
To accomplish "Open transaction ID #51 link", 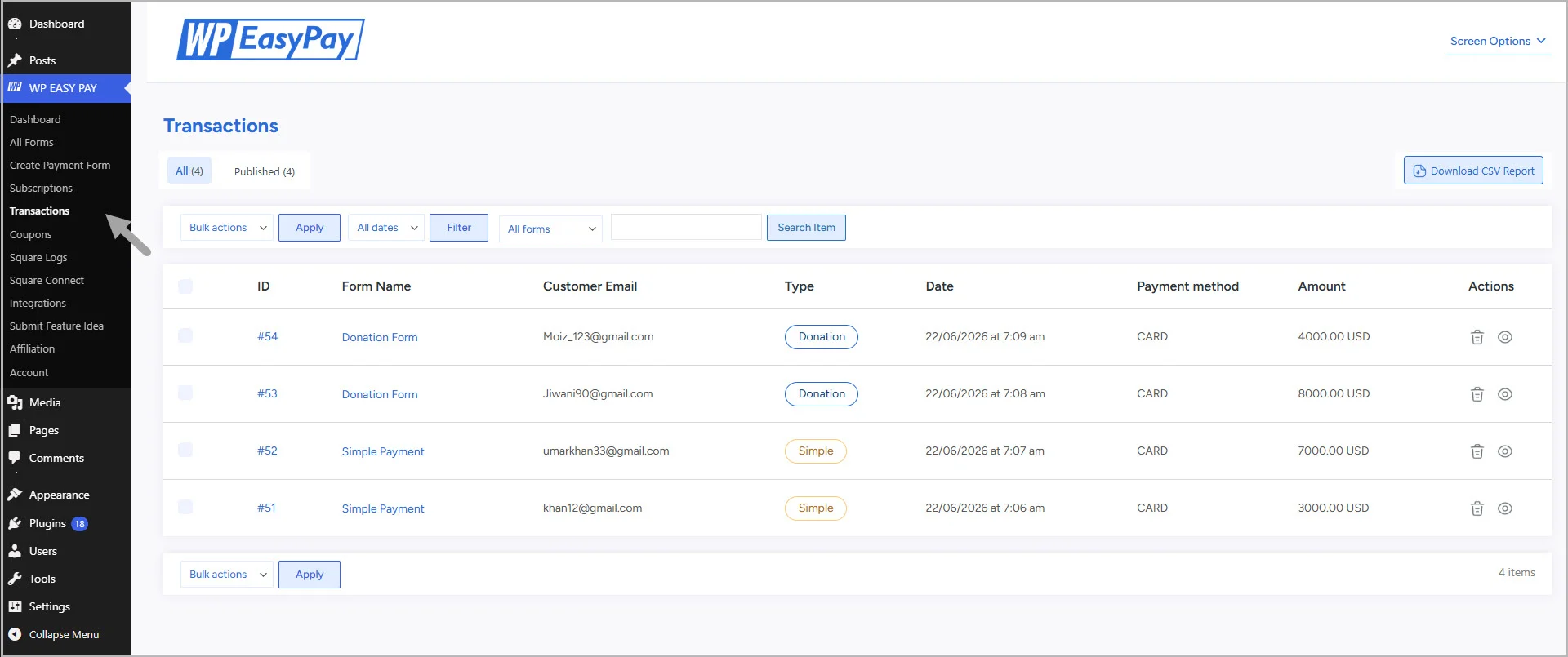I will pyautogui.click(x=266, y=508).
